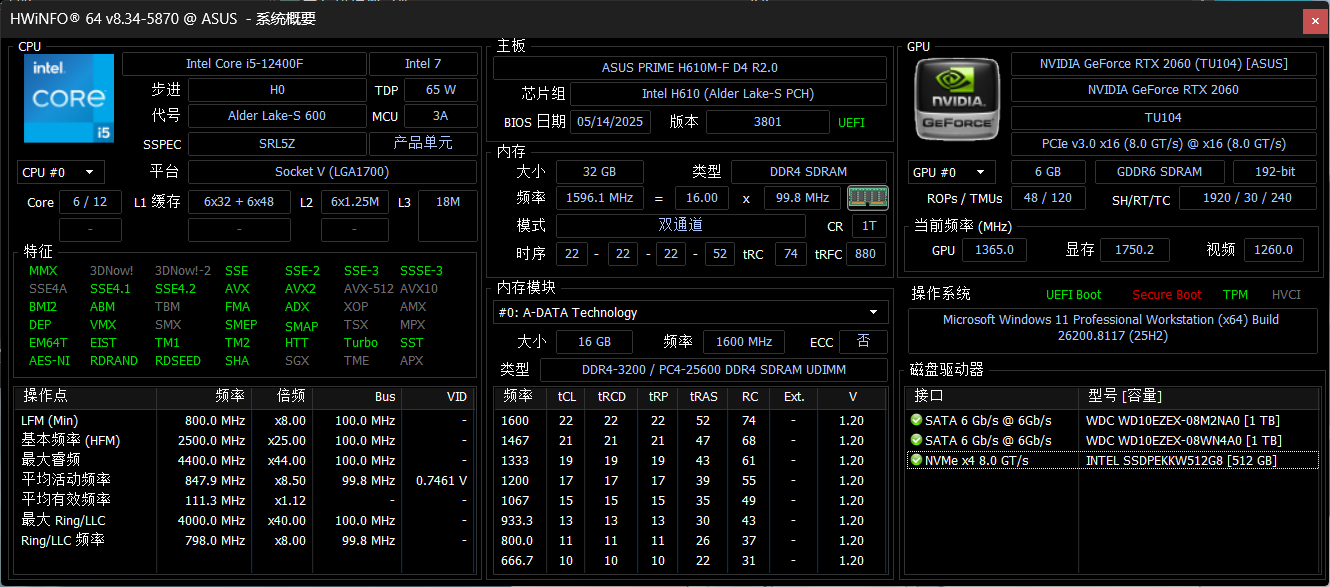Click the TPM status indicator
This screenshot has width=1330, height=587.
coord(1235,295)
